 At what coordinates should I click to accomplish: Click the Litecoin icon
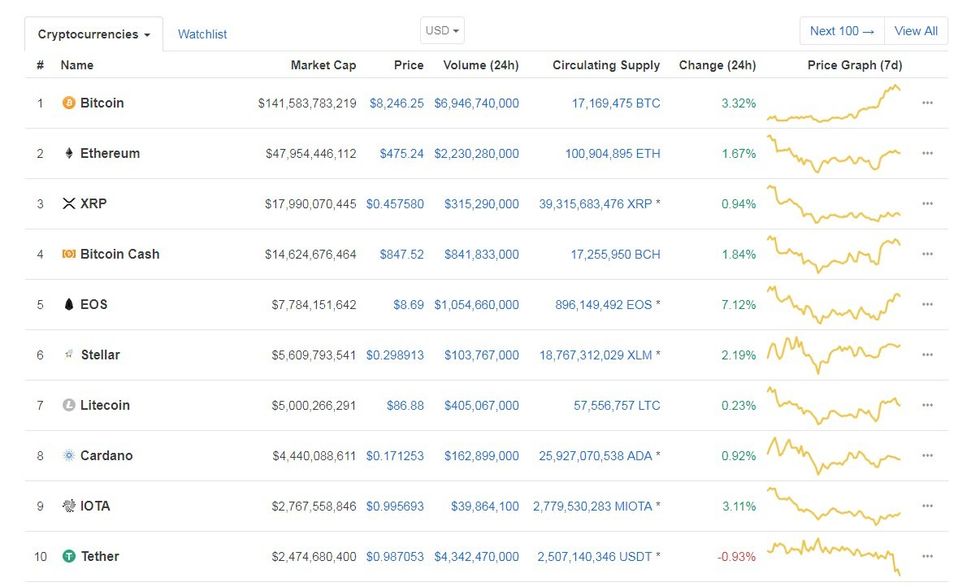tap(67, 405)
